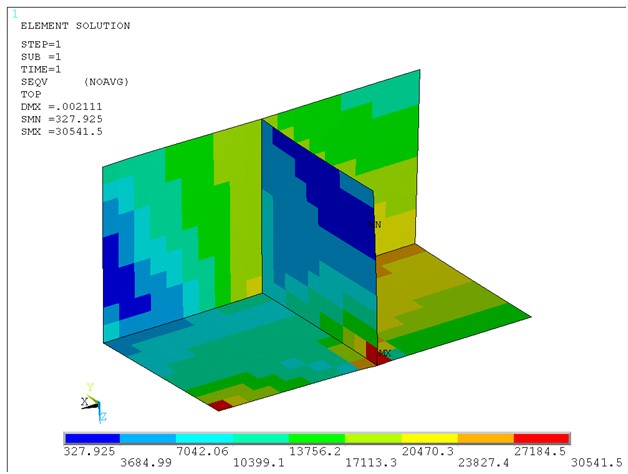Select the red legend color band
Screen dimensions: 628x474
point(541,439)
